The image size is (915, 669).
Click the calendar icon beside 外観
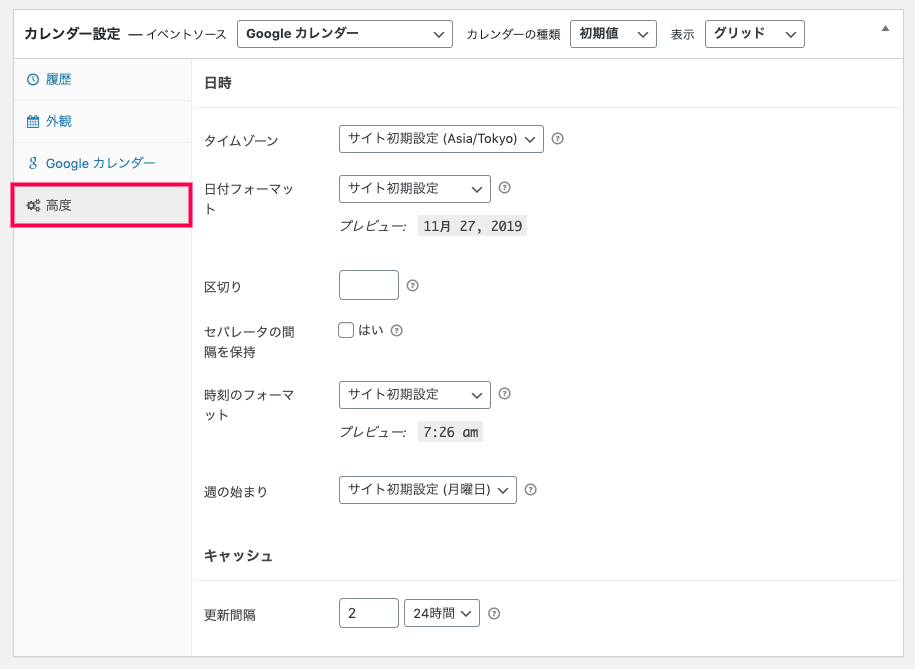tap(33, 121)
